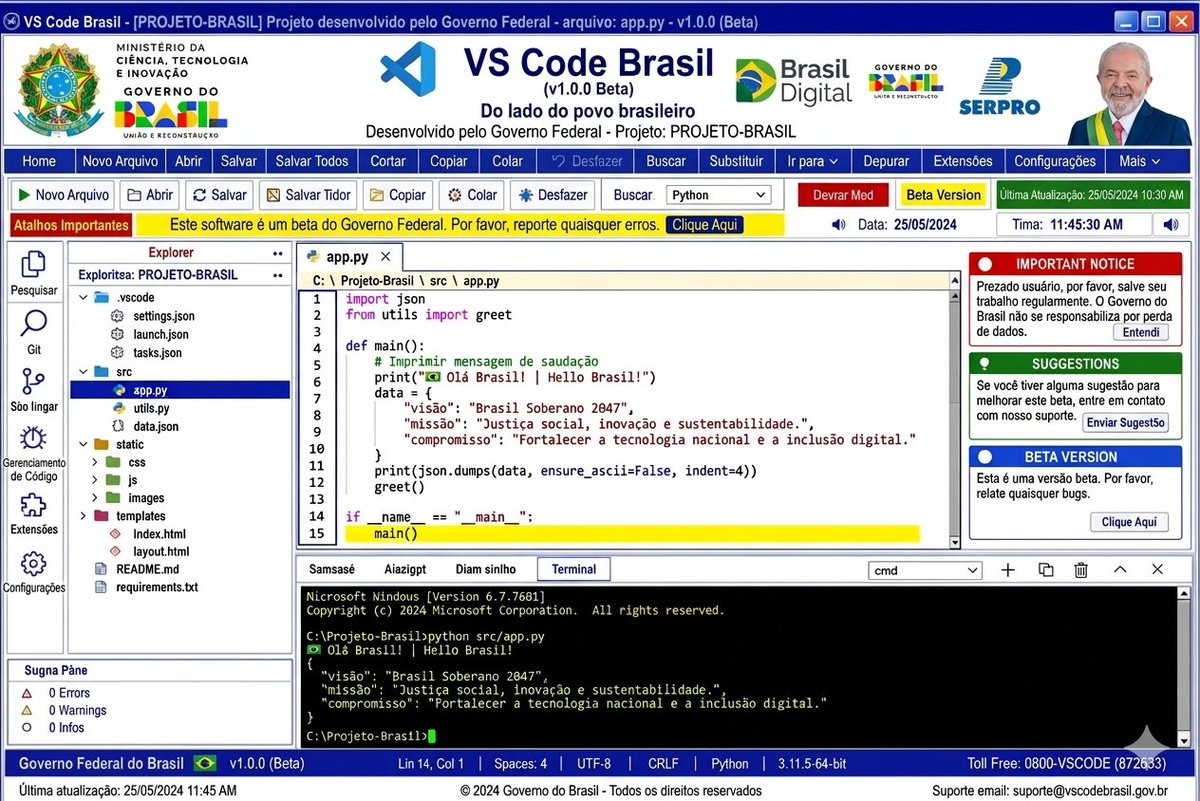Click the Atalhos Importantes button
1200x801 pixels.
click(x=71, y=225)
